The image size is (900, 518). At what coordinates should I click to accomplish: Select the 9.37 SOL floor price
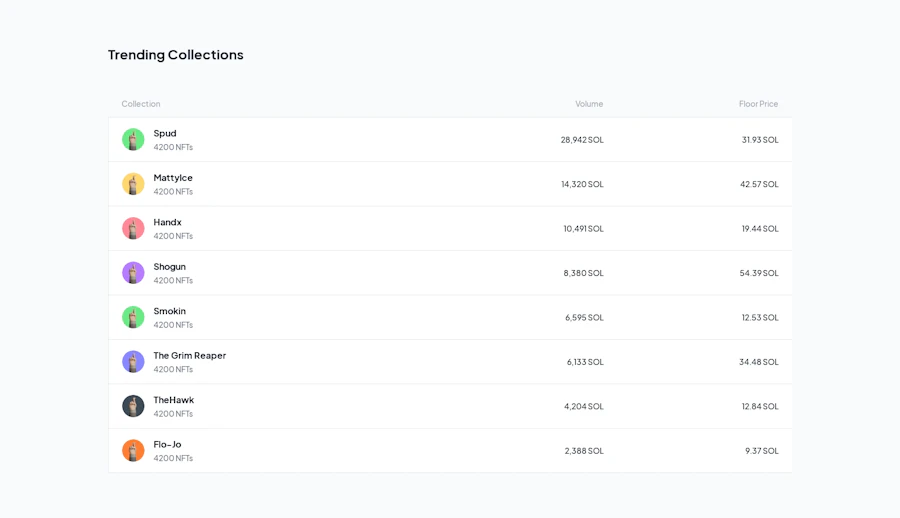click(x=762, y=451)
